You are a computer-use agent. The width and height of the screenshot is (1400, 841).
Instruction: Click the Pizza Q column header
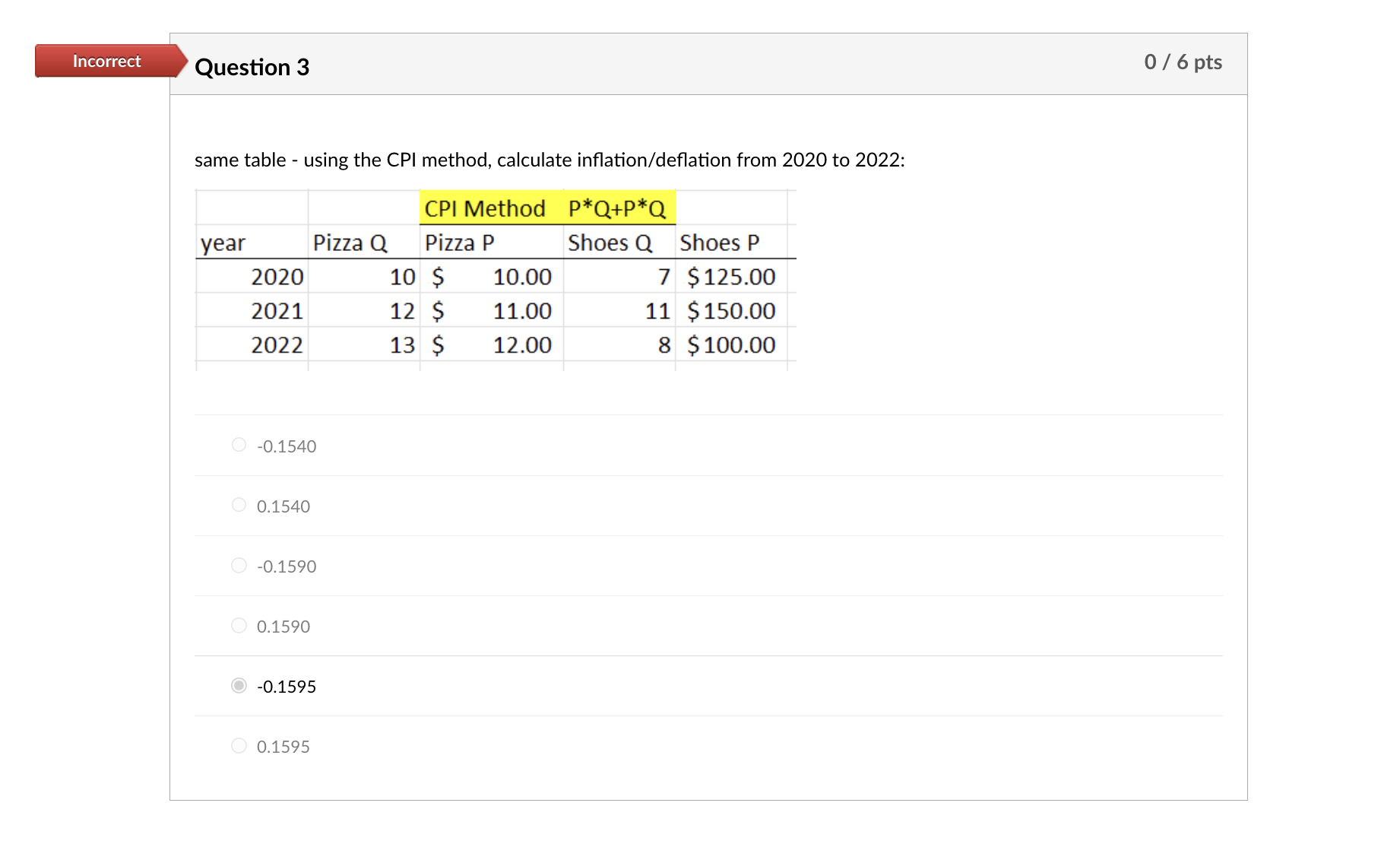[350, 243]
